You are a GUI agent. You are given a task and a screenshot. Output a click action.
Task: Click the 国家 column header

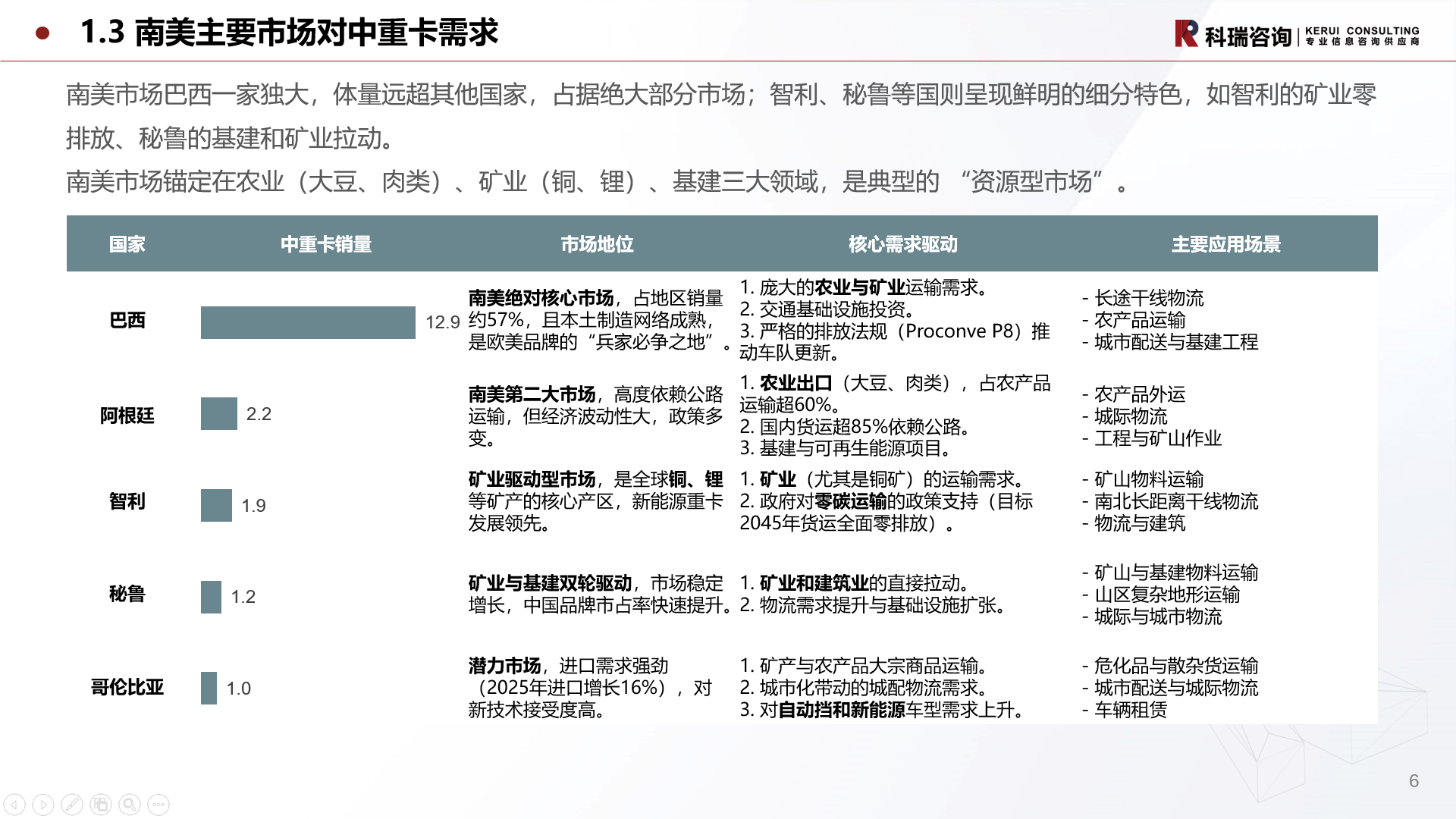click(127, 244)
